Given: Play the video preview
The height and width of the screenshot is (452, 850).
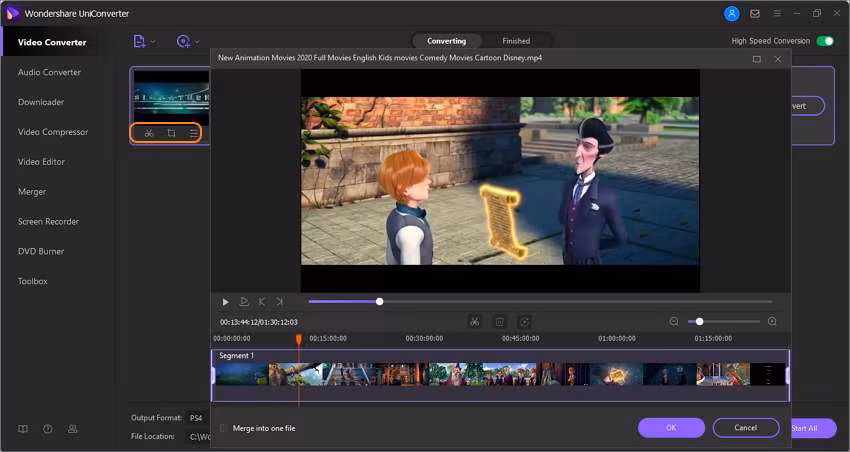Looking at the screenshot, I should click(226, 302).
